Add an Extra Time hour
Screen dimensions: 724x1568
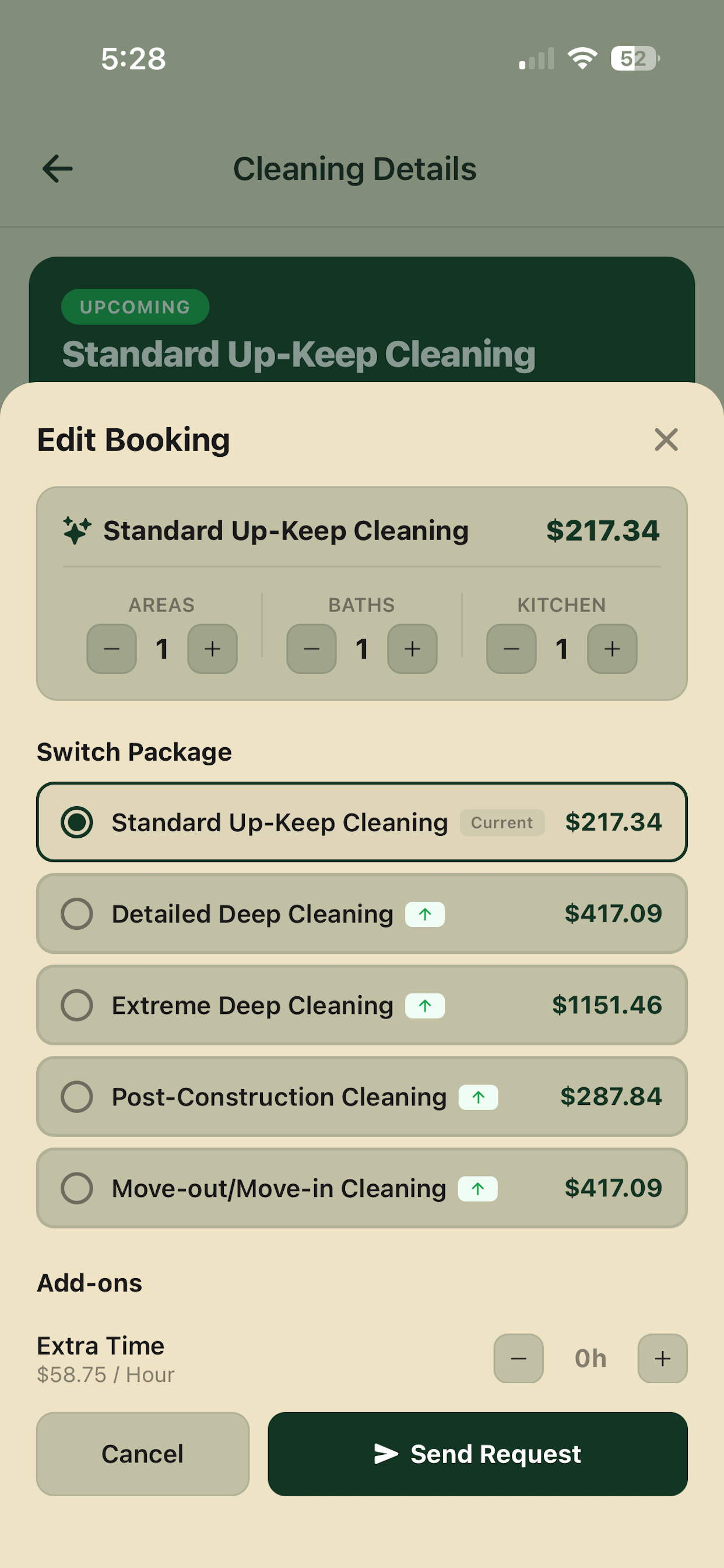click(x=663, y=1358)
